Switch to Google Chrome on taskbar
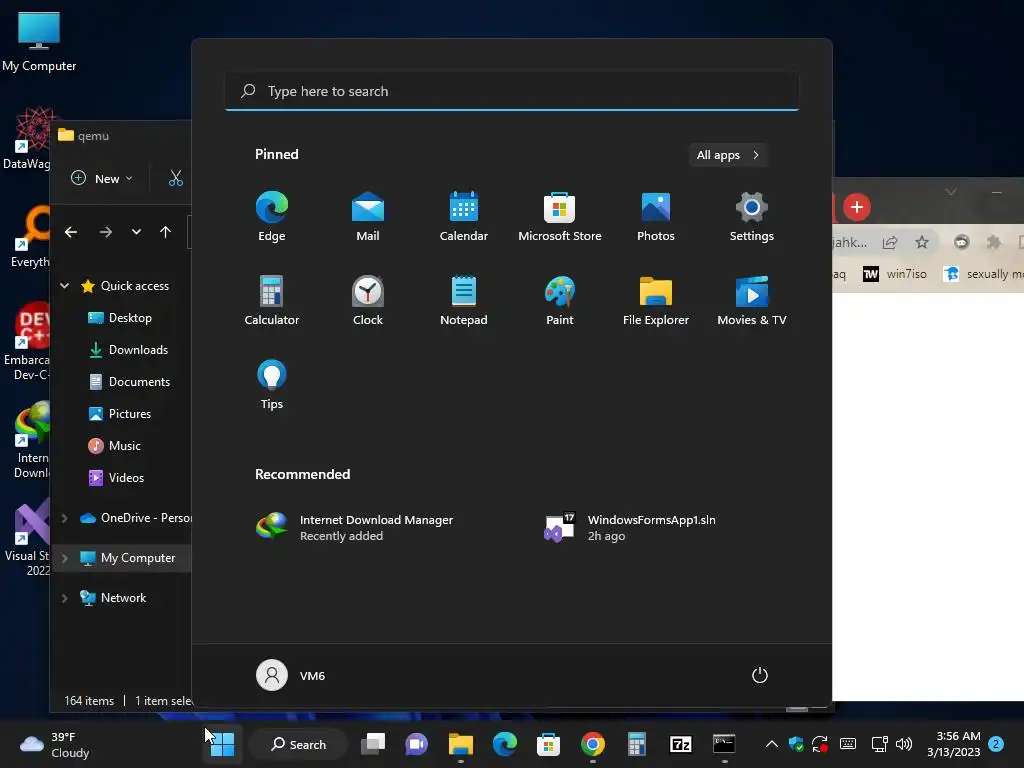The width and height of the screenshot is (1024, 768). pyautogui.click(x=592, y=744)
